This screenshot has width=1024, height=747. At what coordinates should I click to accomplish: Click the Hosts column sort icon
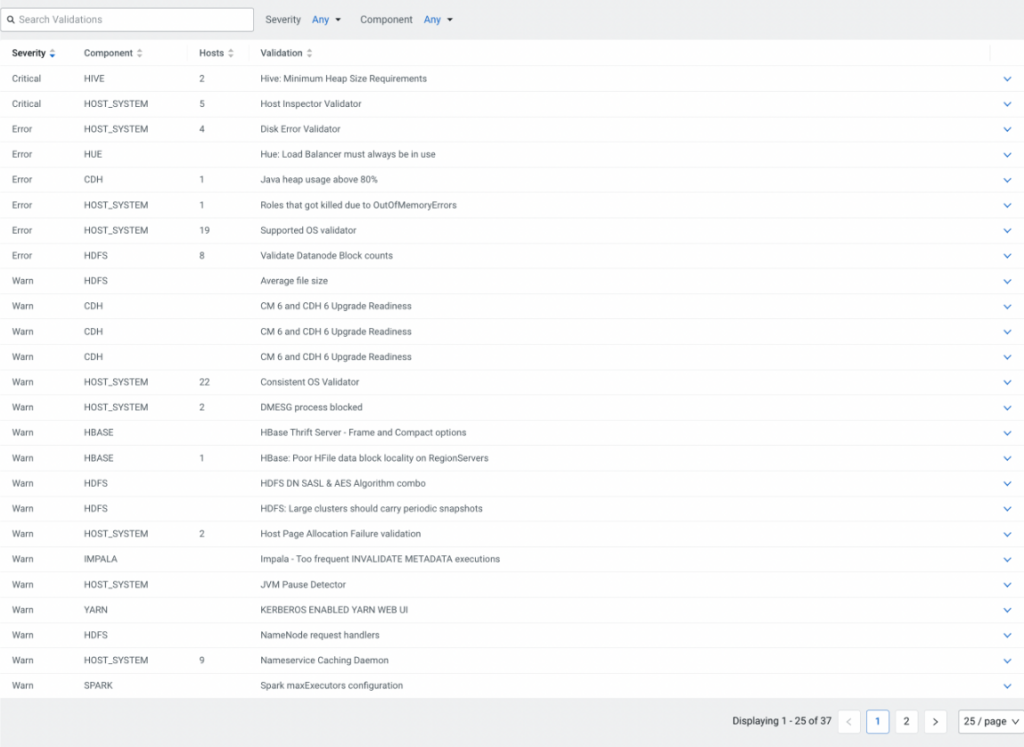coord(231,53)
